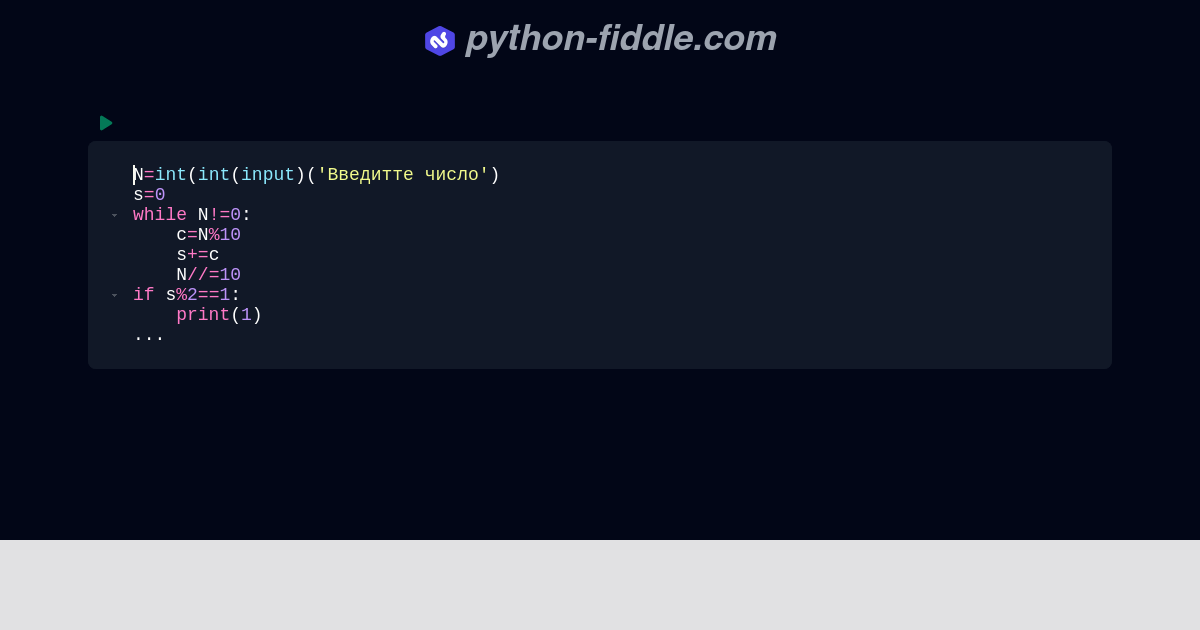This screenshot has width=1200, height=630.
Task: Click the ... placeholder line
Action: point(148,335)
